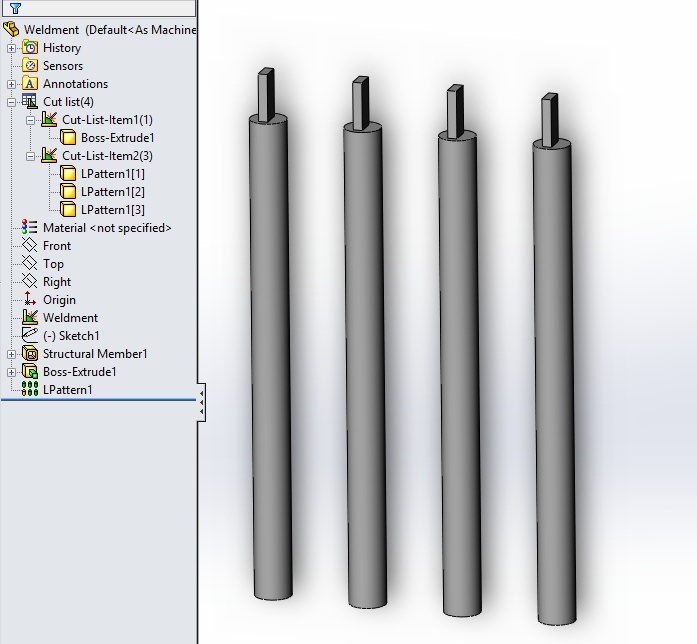
Task: Click the LPattern1 linear pattern icon
Action: 30,389
